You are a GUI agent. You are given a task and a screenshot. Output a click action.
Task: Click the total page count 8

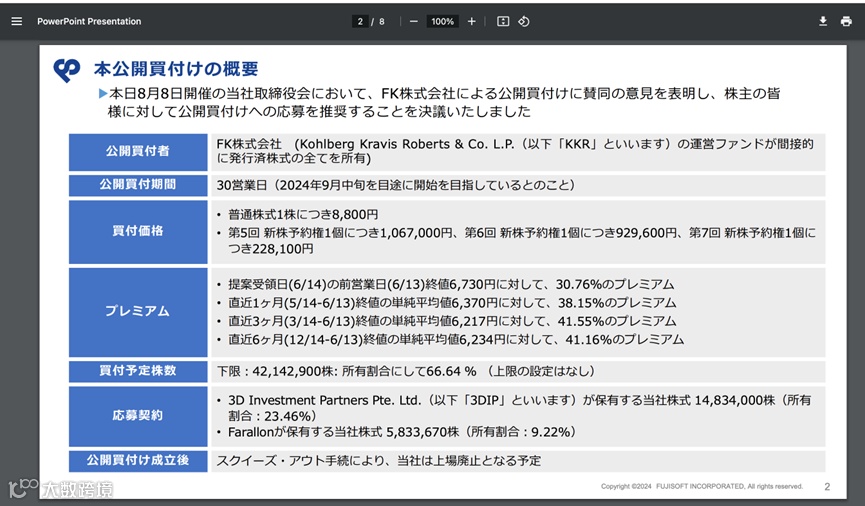[x=382, y=22]
